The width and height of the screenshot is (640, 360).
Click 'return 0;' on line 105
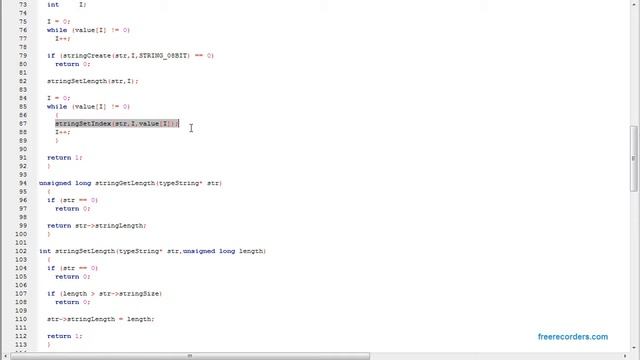73,276
